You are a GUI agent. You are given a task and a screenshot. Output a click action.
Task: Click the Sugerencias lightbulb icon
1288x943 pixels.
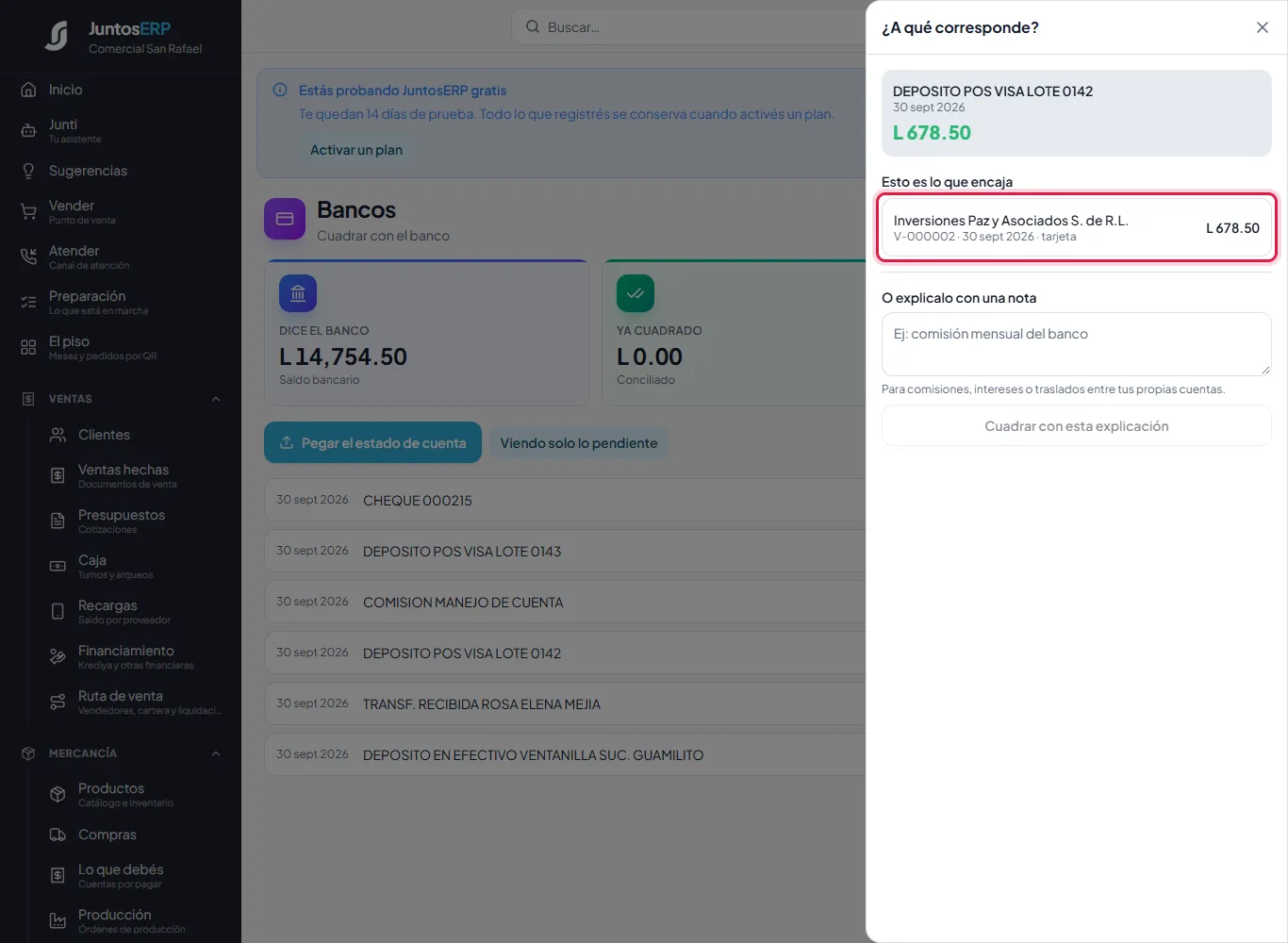(x=28, y=171)
